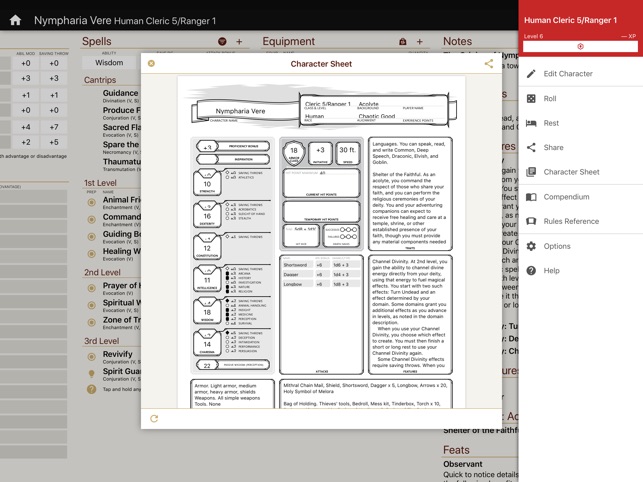643x482 pixels.
Task: Close the Character Sheet popup
Action: 152,64
